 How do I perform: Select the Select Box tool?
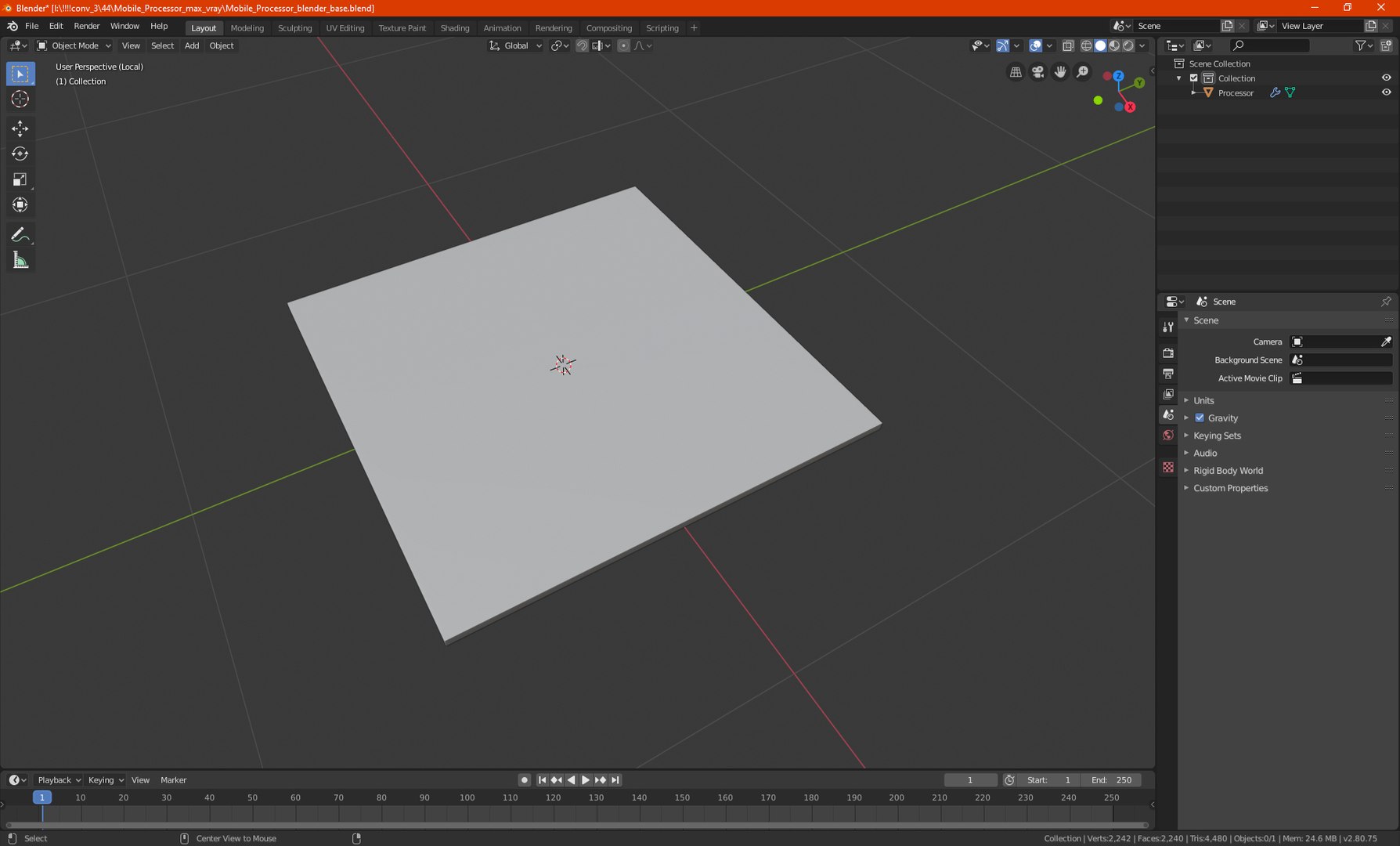point(20,74)
